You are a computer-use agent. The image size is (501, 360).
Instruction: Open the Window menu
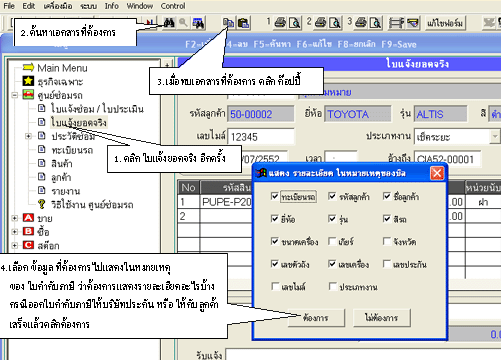click(140, 6)
